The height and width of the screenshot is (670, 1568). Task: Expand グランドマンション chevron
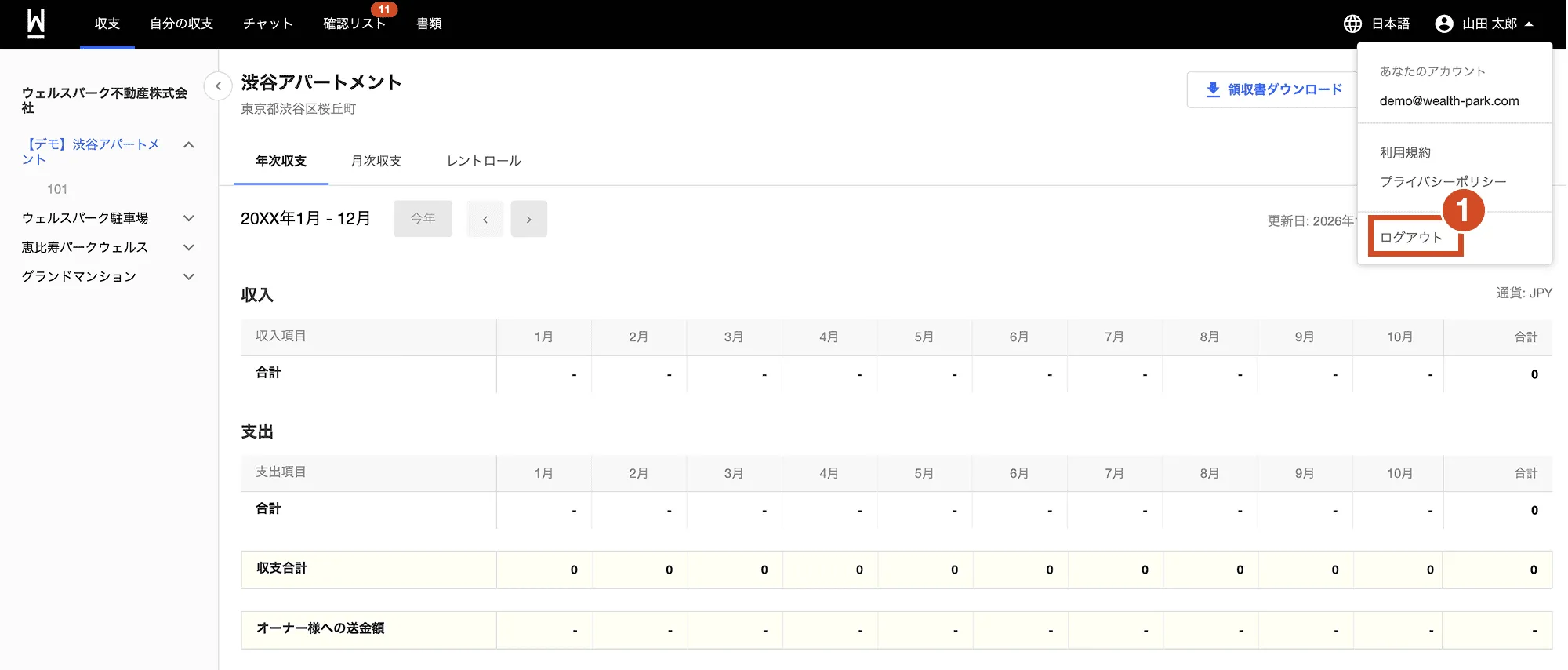coord(188,276)
